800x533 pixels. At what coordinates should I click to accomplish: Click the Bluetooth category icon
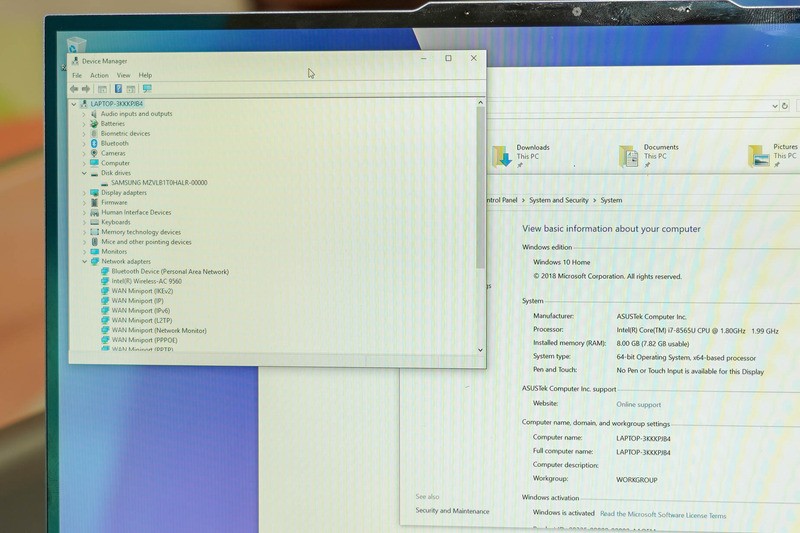[94, 143]
